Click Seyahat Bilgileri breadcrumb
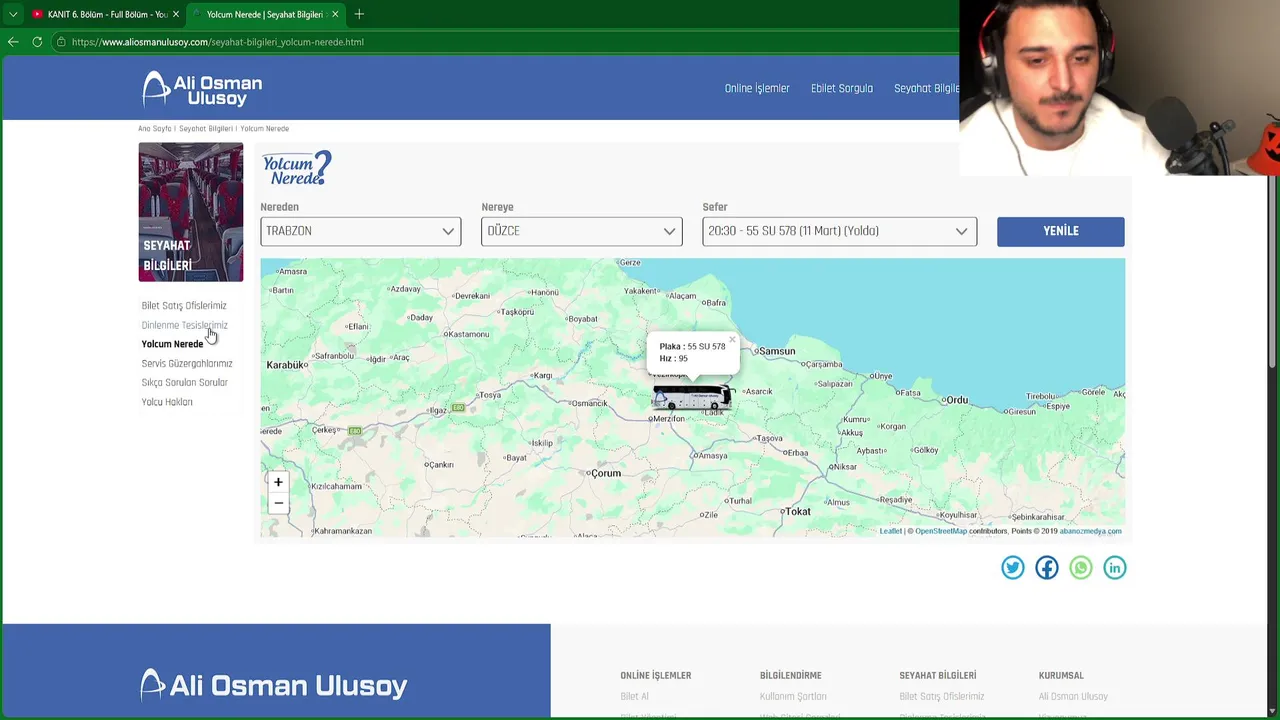The height and width of the screenshot is (720, 1280). 206,129
